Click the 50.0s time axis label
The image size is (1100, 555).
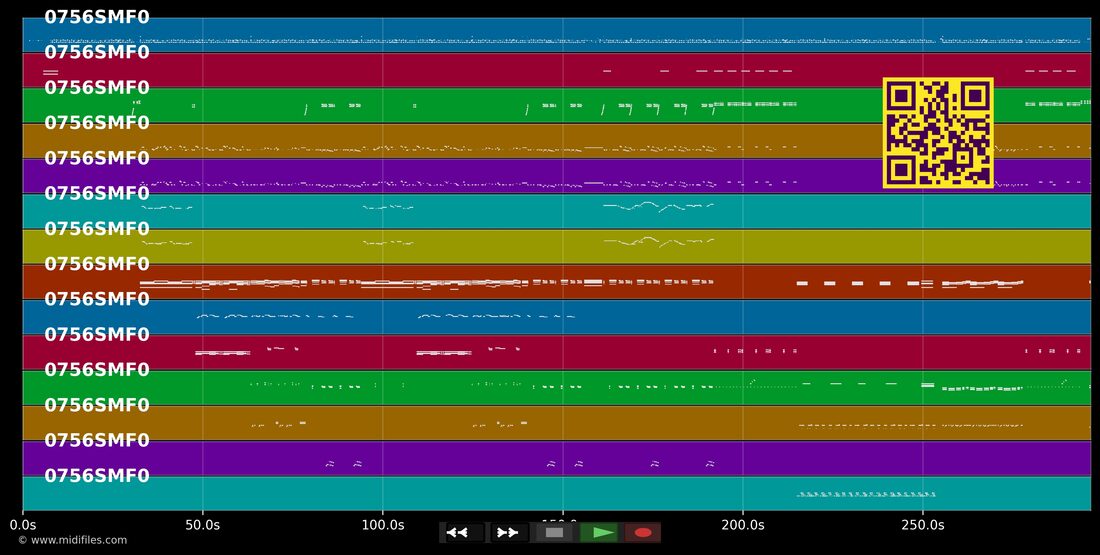203,524
